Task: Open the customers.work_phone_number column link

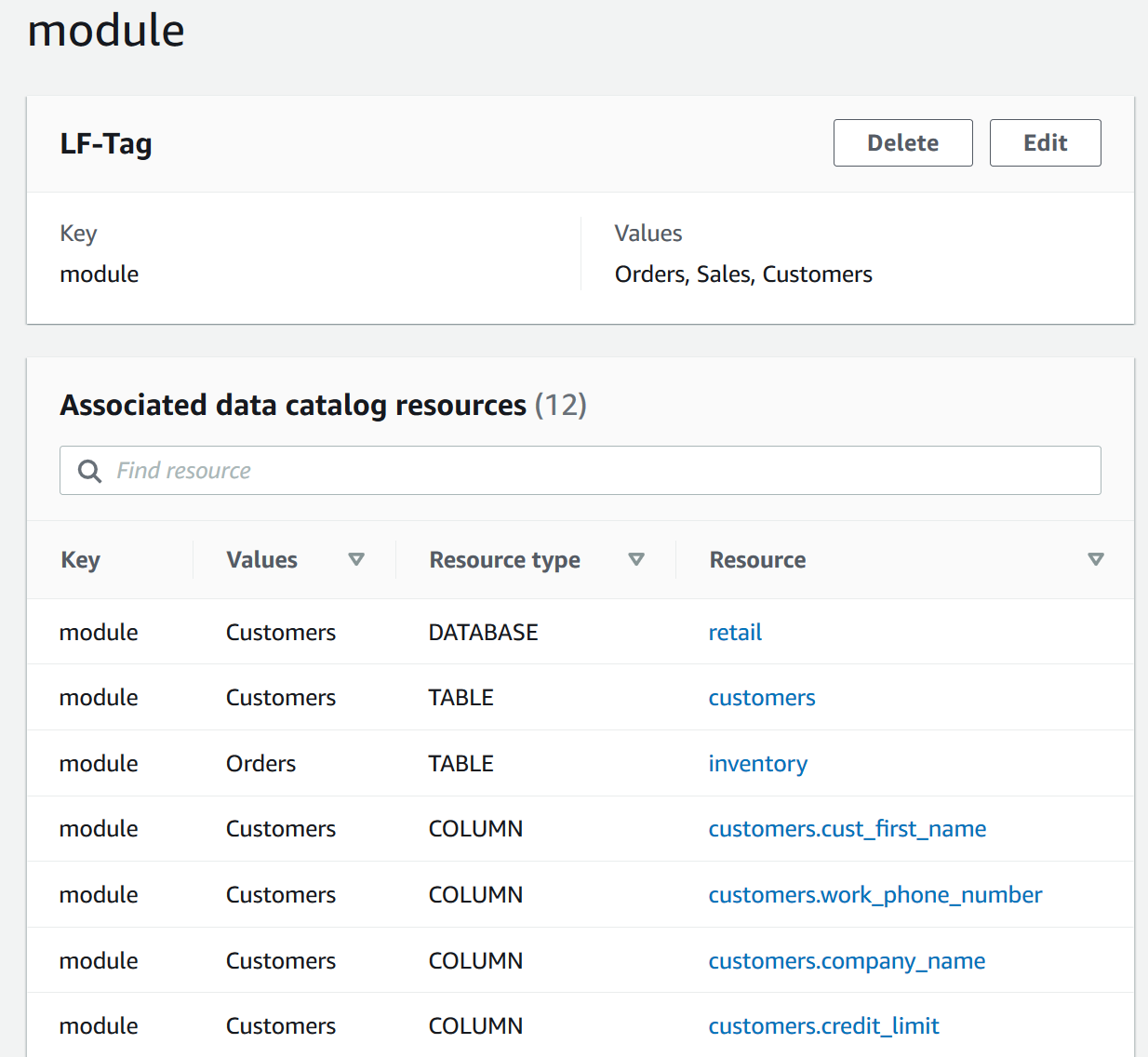Action: (x=874, y=894)
